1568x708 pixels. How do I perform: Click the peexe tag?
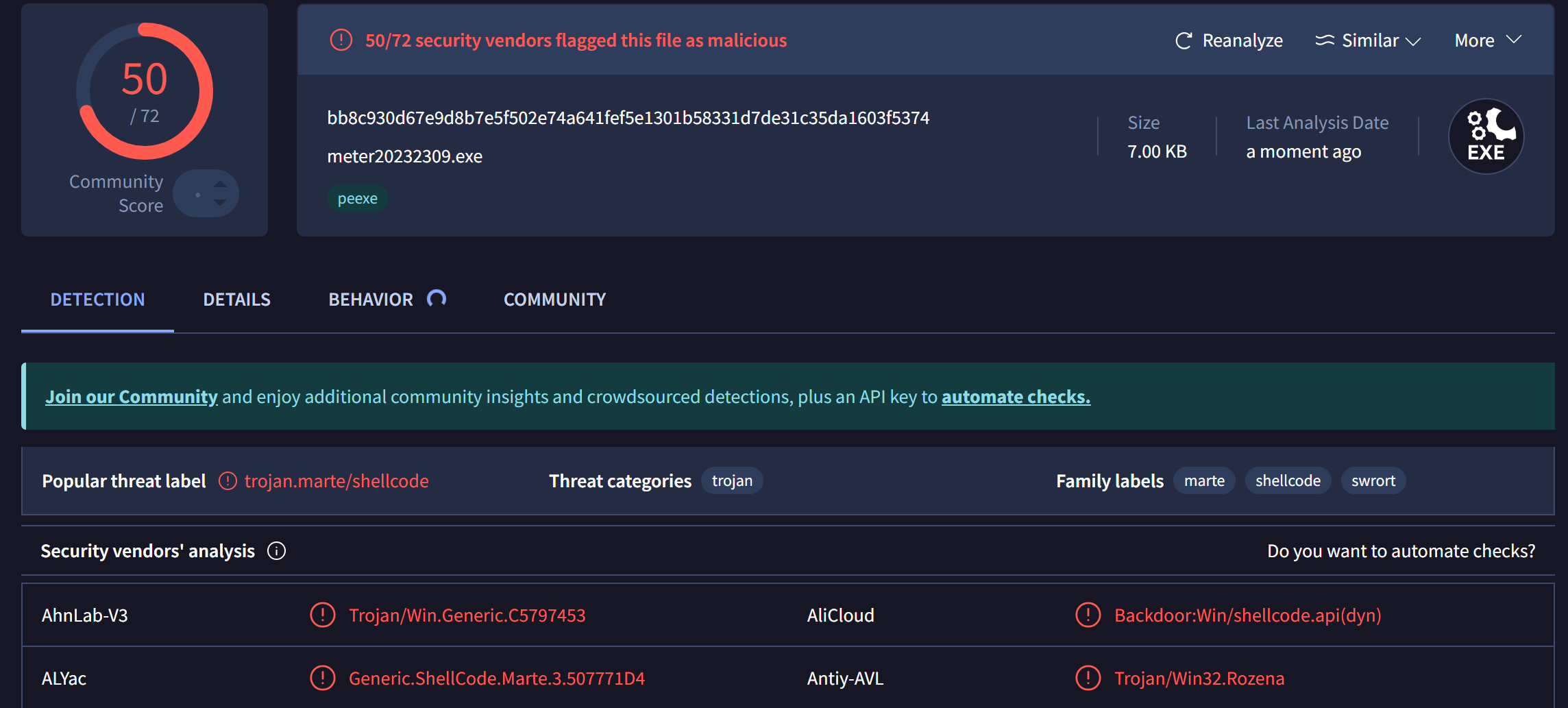click(357, 199)
